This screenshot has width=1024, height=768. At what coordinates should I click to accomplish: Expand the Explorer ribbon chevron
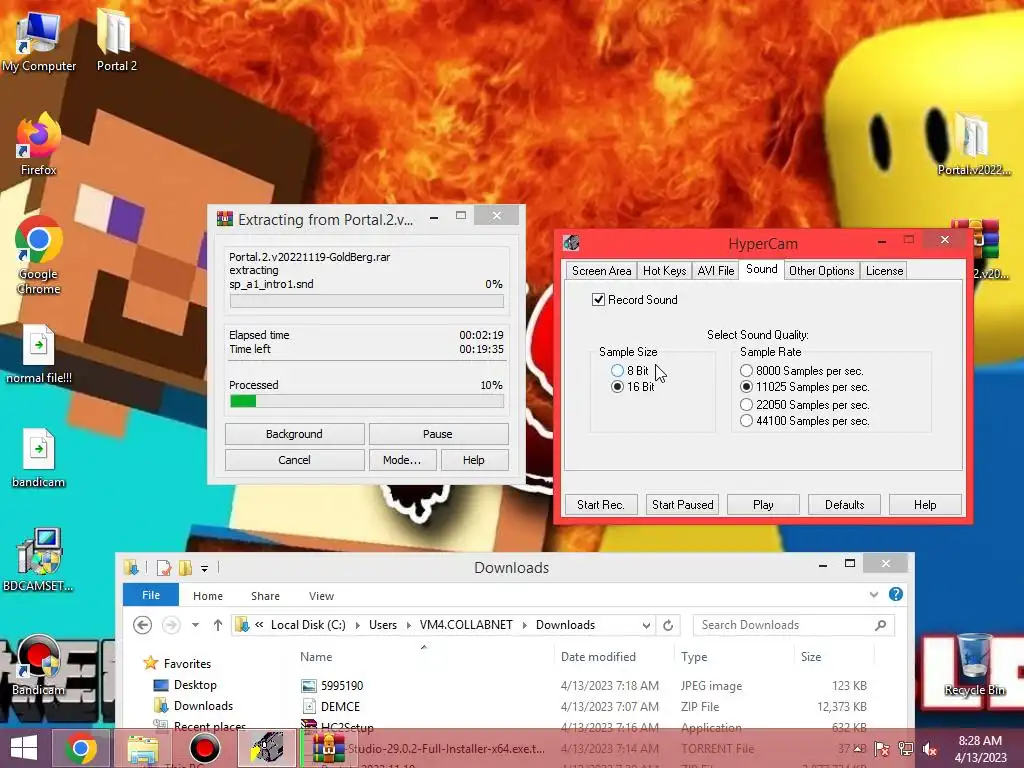coord(874,594)
